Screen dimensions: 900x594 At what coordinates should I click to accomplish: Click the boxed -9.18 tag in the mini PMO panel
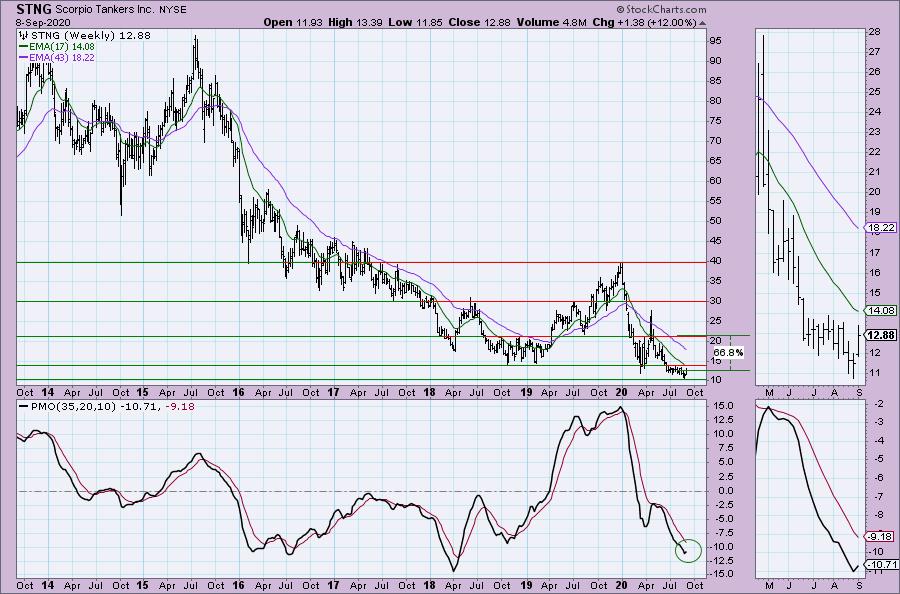880,537
